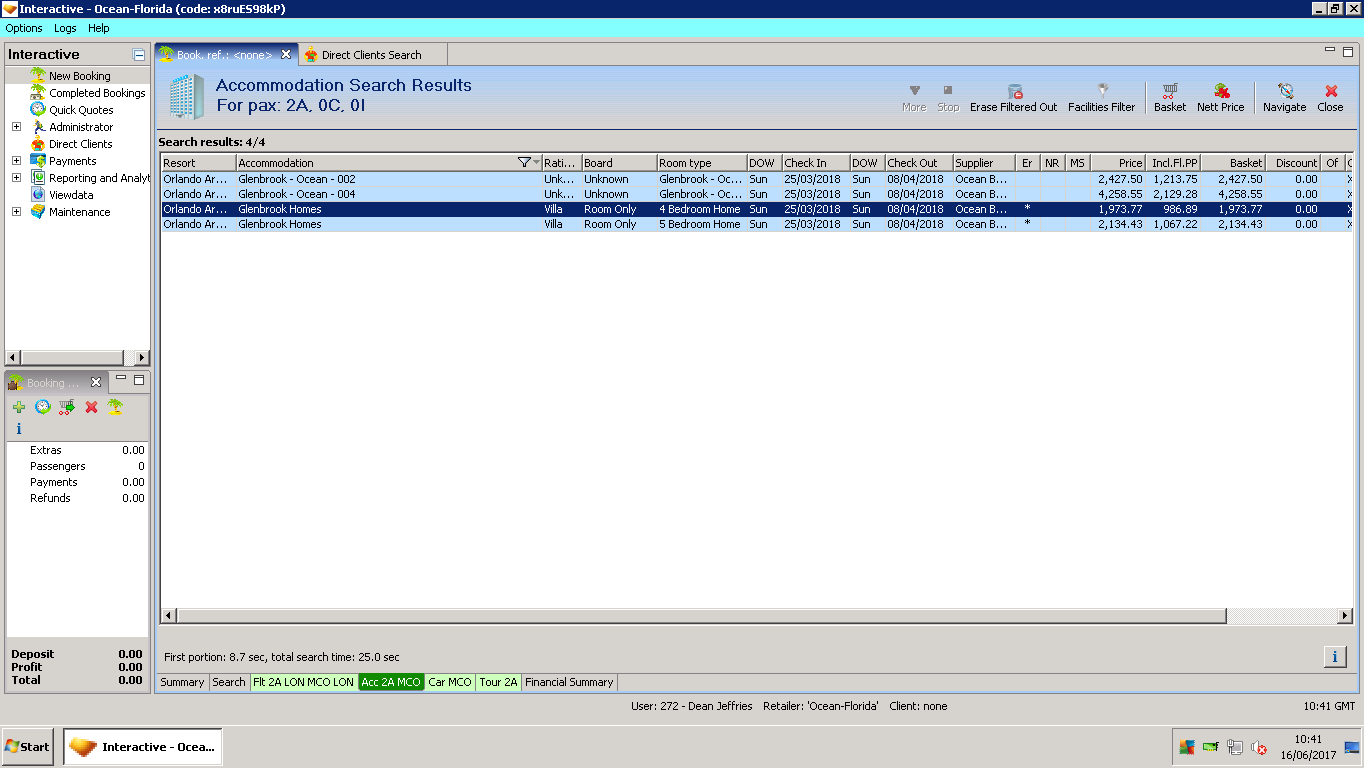Switch to the Search bottom tab
This screenshot has width=1364, height=768.
229,682
